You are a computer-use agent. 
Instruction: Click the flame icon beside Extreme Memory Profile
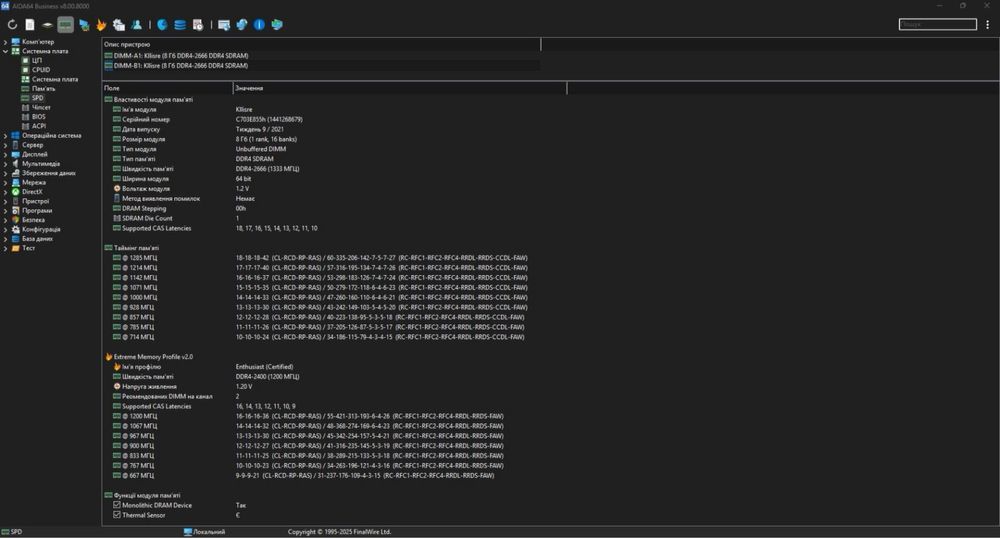[x=108, y=357]
